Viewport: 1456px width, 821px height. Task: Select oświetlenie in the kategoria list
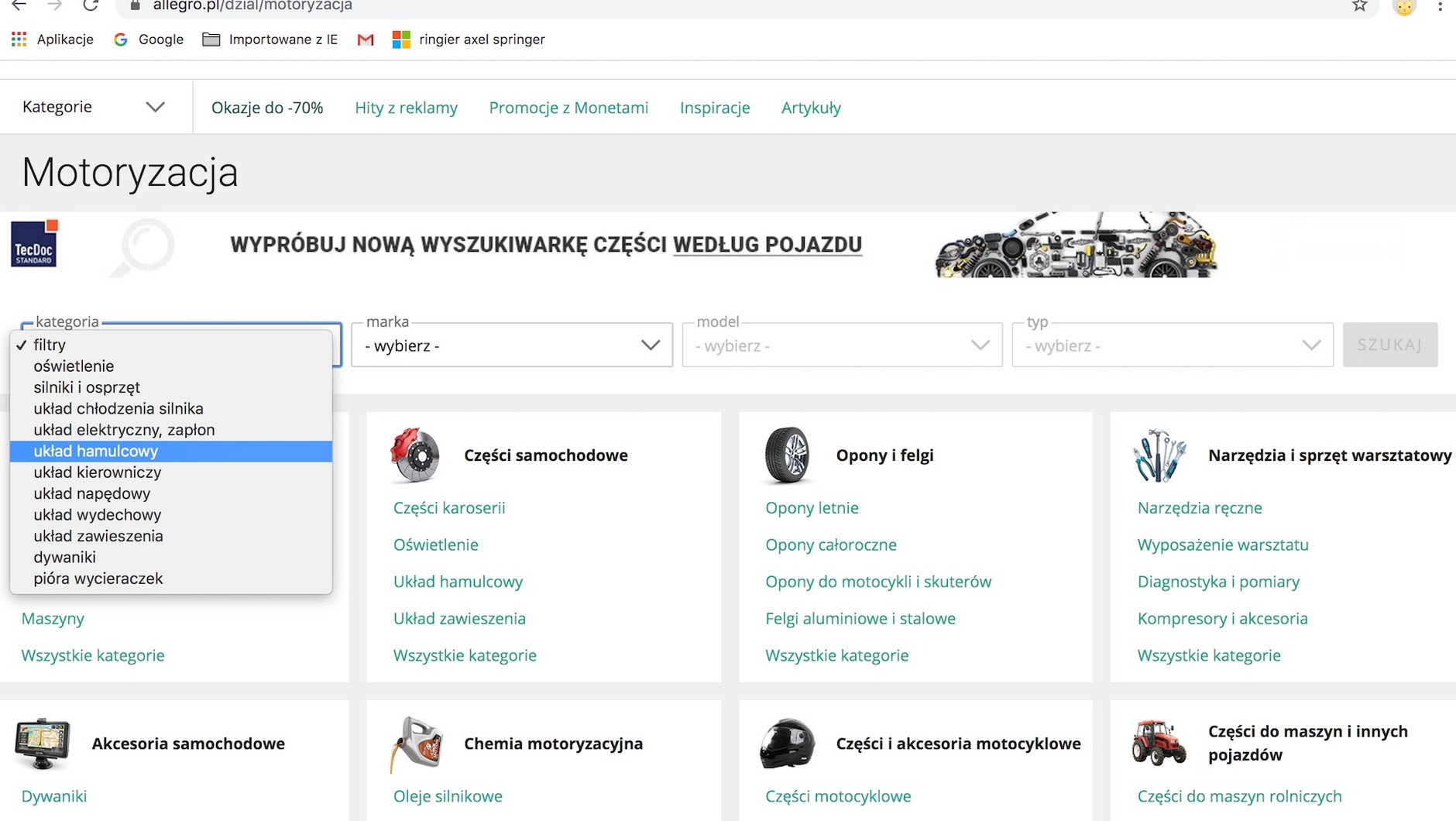(170, 366)
